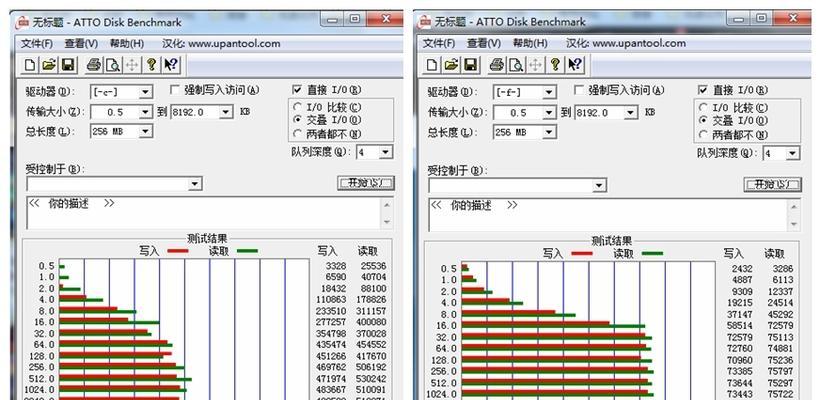Screen dimensions: 820x400
Task: Open queue depth dropdown in right window
Action: click(x=793, y=153)
